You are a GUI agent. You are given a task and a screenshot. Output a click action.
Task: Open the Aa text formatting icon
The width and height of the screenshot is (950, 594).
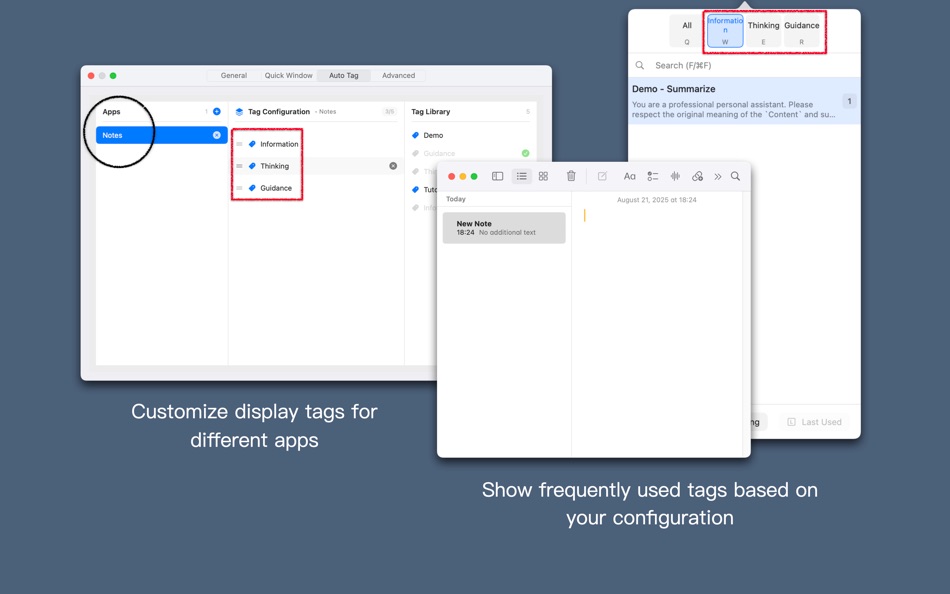pyautogui.click(x=630, y=176)
